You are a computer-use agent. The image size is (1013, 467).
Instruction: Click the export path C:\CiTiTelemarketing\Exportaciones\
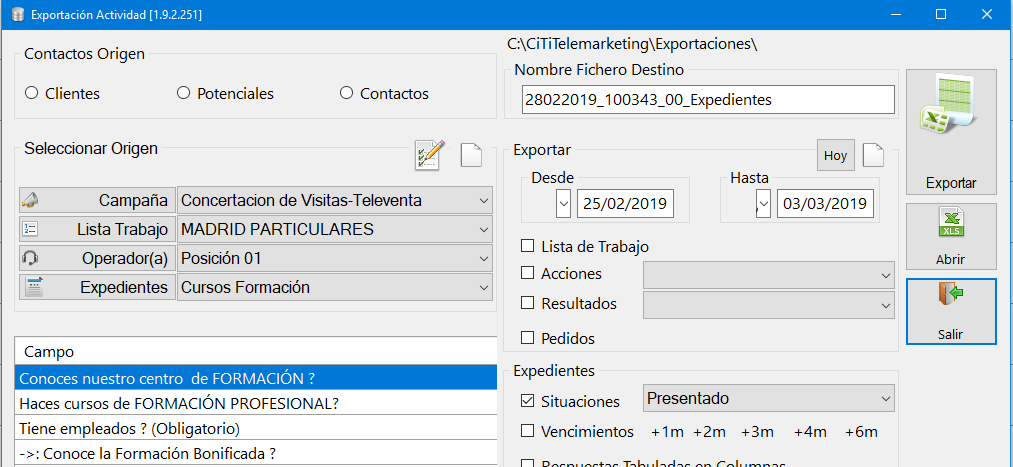[632, 45]
